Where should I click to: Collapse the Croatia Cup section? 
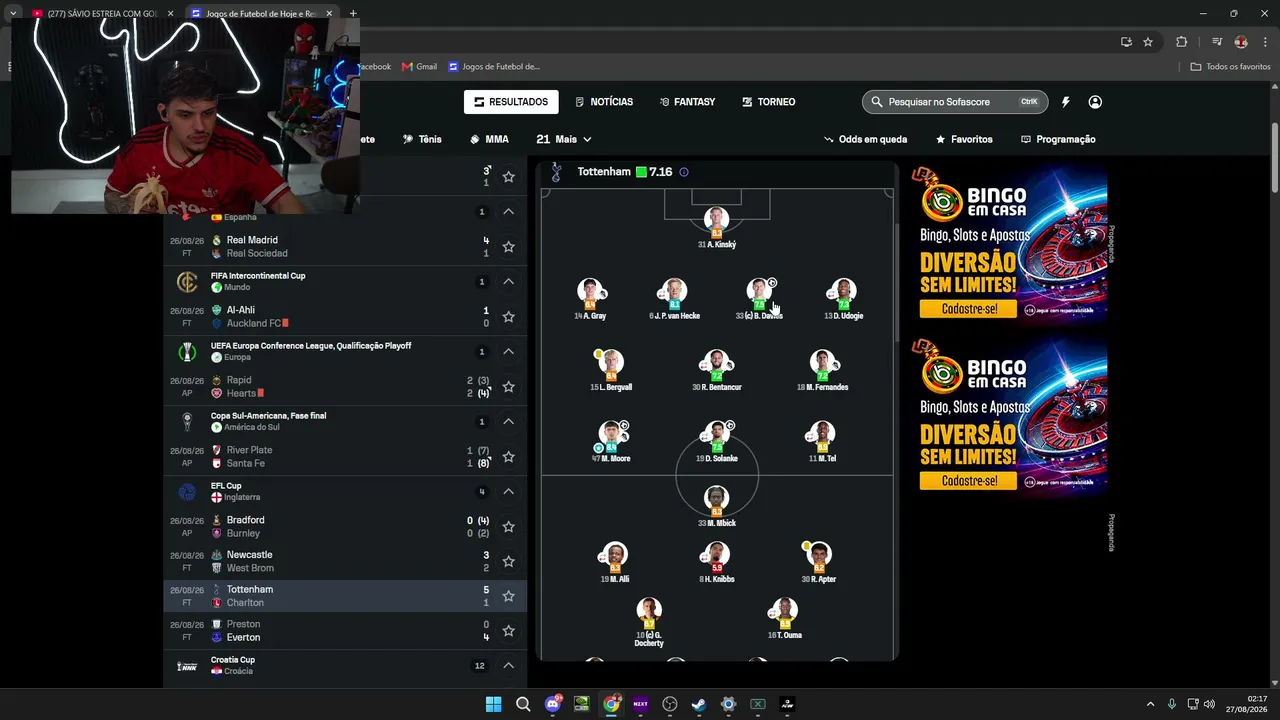coord(508,666)
